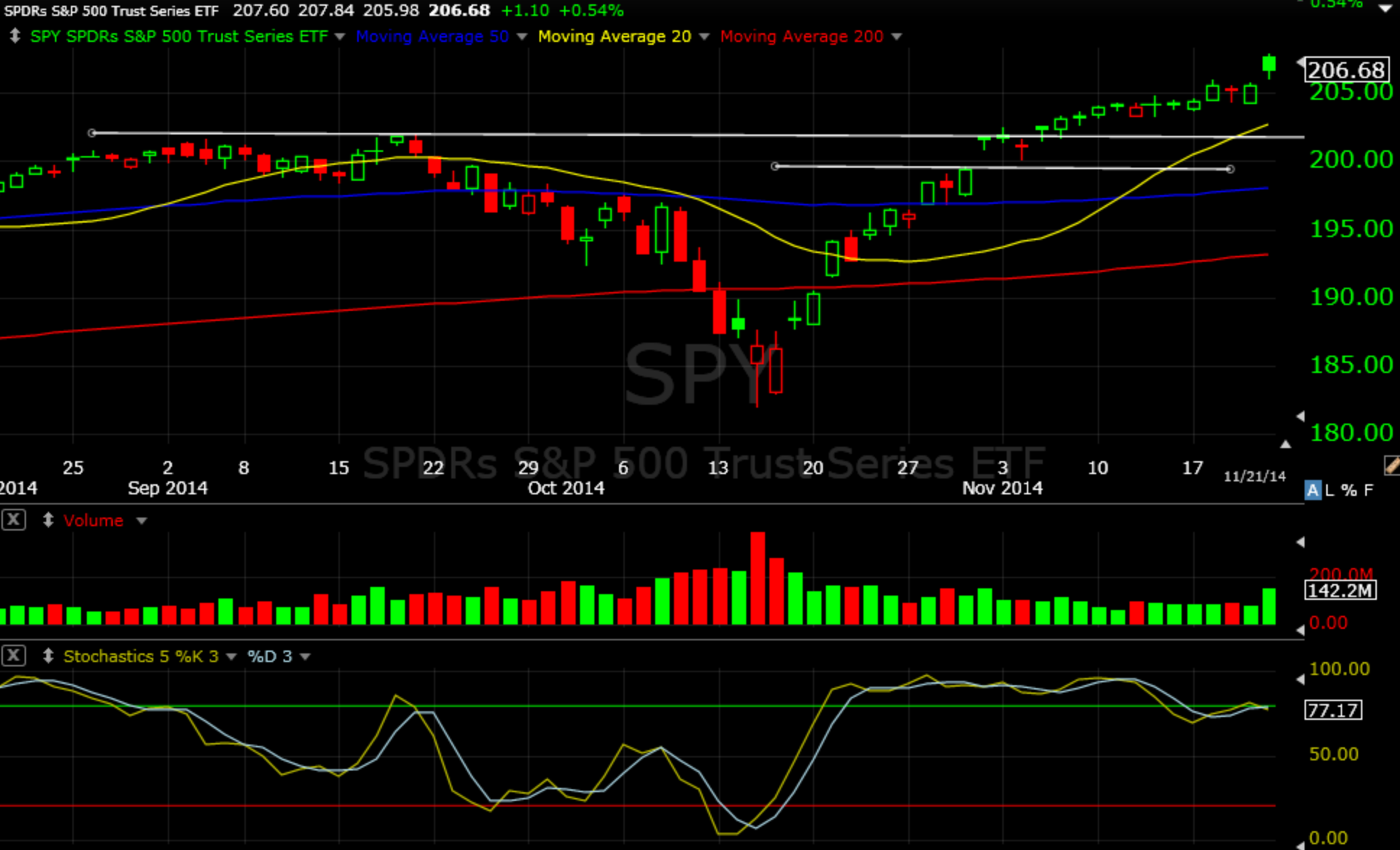Select the red Volume study label
The height and width of the screenshot is (850, 1400).
pyautogui.click(x=93, y=520)
